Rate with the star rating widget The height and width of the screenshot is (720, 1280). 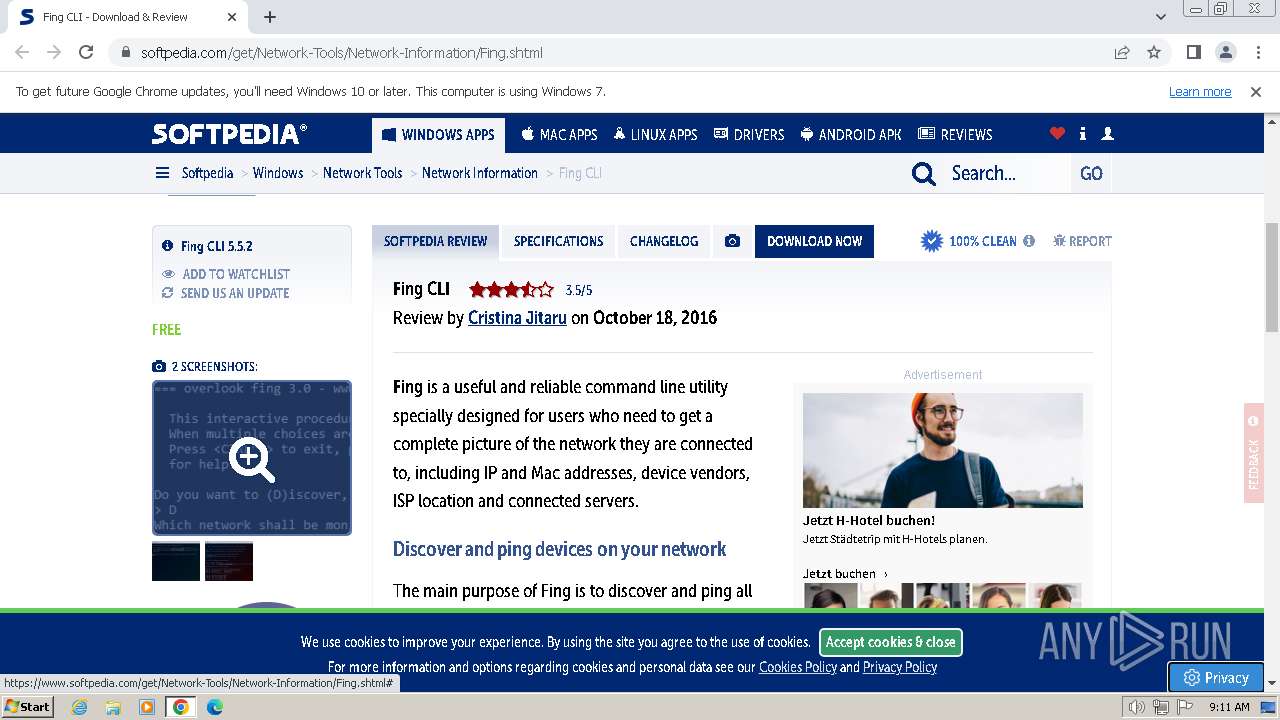[511, 290]
